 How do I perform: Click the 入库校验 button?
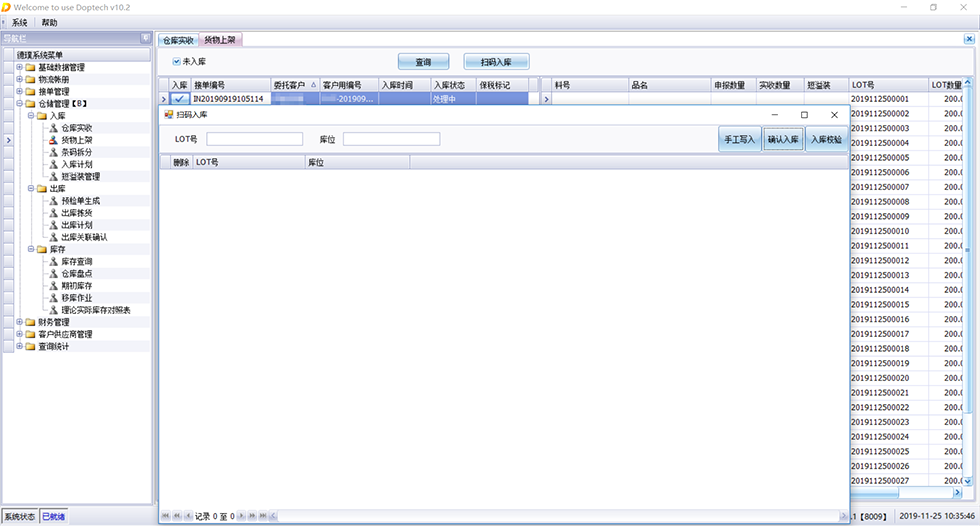pos(826,139)
